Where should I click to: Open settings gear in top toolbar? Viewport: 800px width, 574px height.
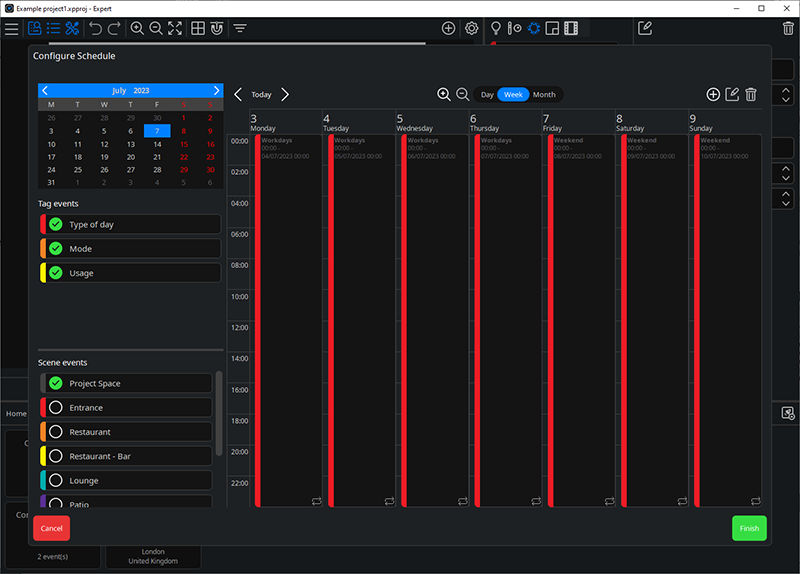(472, 29)
